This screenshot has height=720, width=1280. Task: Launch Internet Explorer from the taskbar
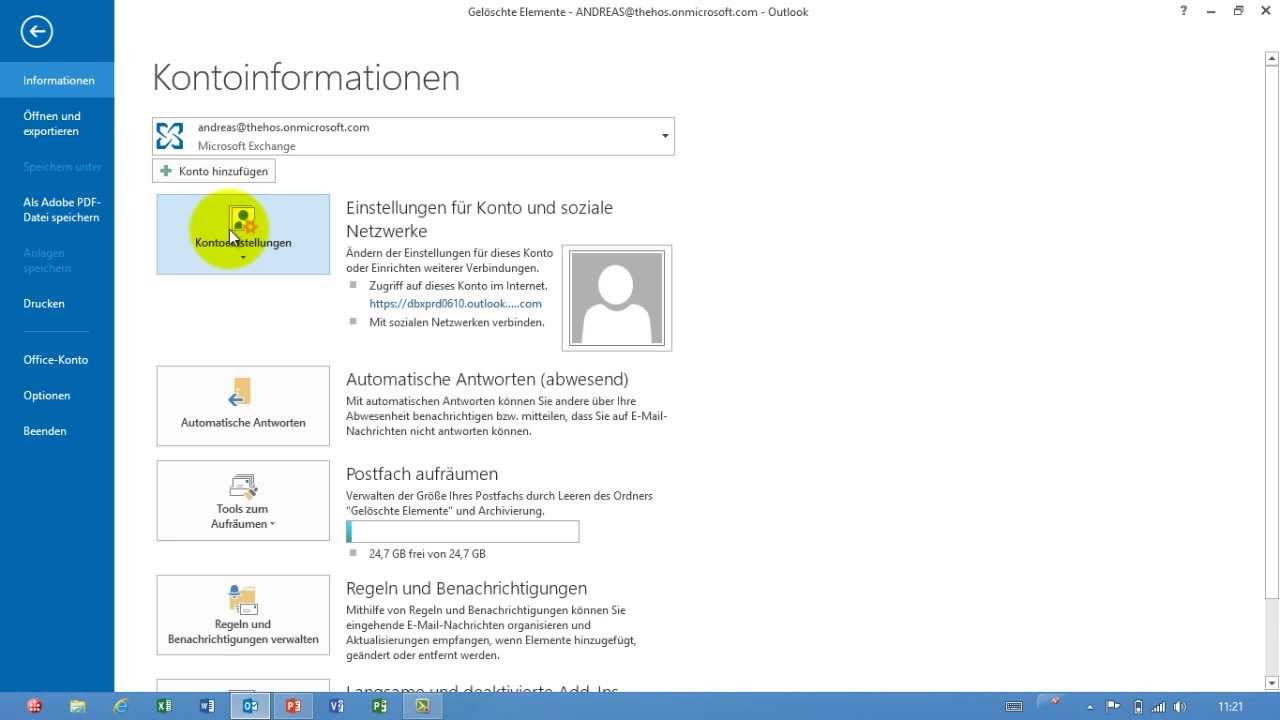[121, 706]
